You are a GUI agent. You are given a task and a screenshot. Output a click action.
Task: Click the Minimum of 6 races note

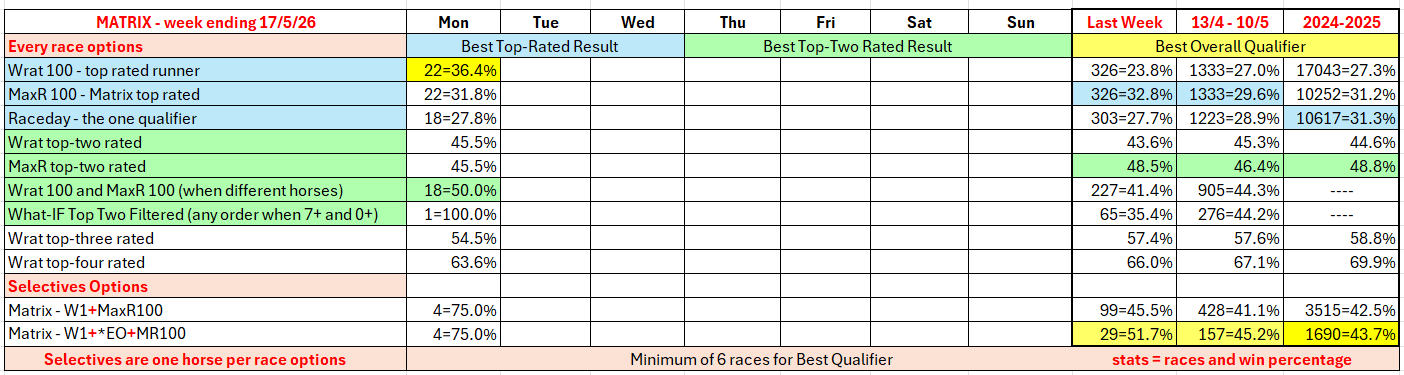click(x=761, y=359)
